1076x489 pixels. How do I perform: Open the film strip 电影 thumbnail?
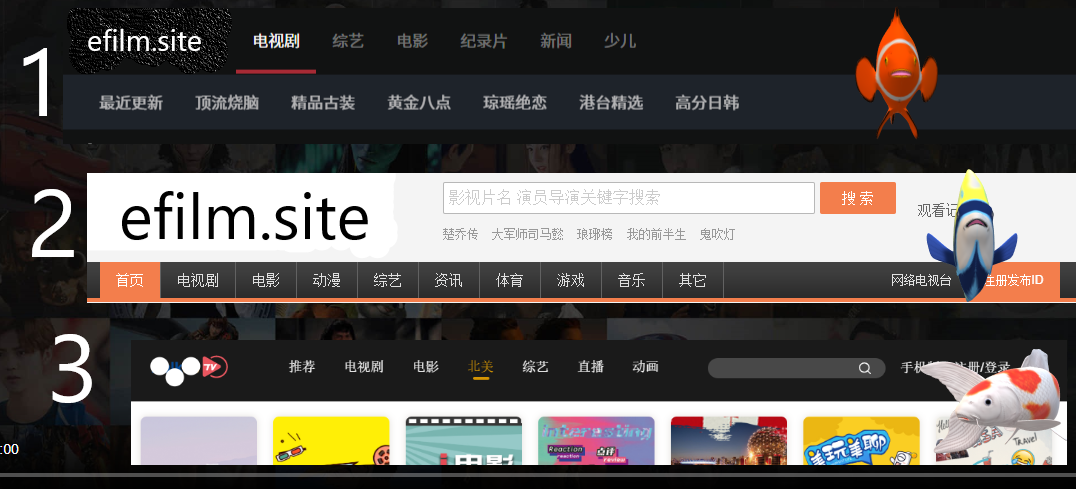point(463,441)
